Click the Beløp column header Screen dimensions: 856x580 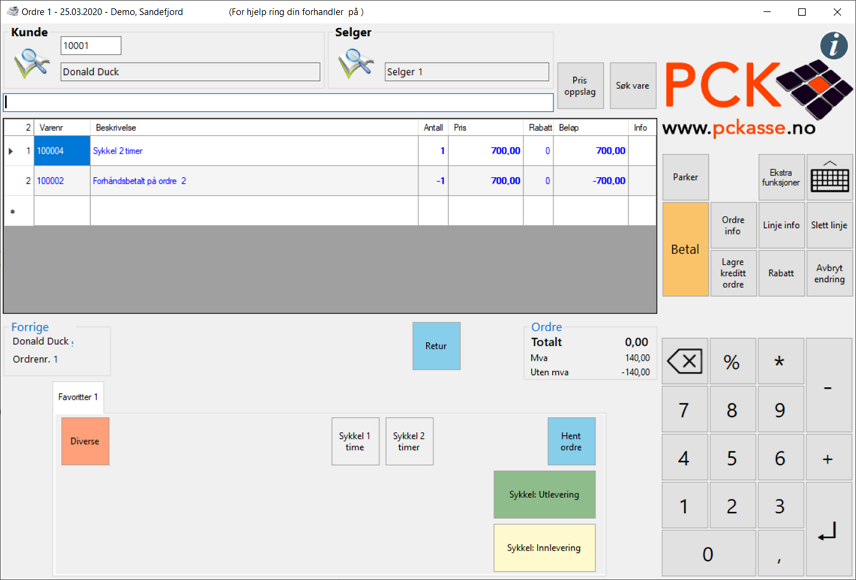click(591, 128)
